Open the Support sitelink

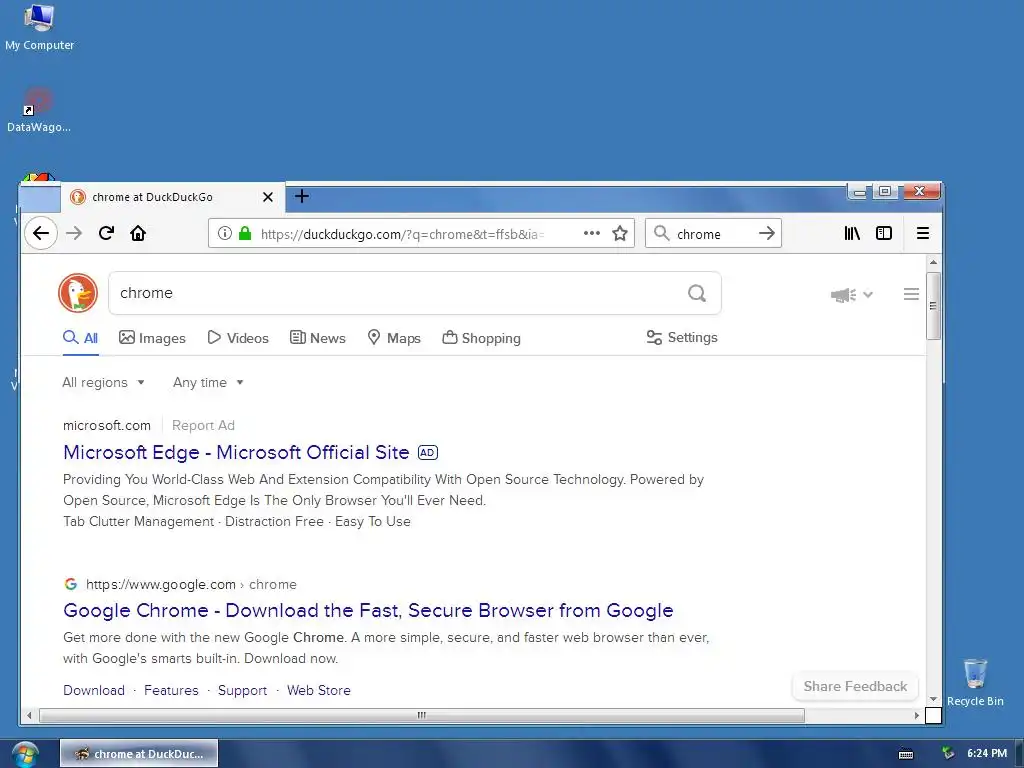(x=242, y=690)
